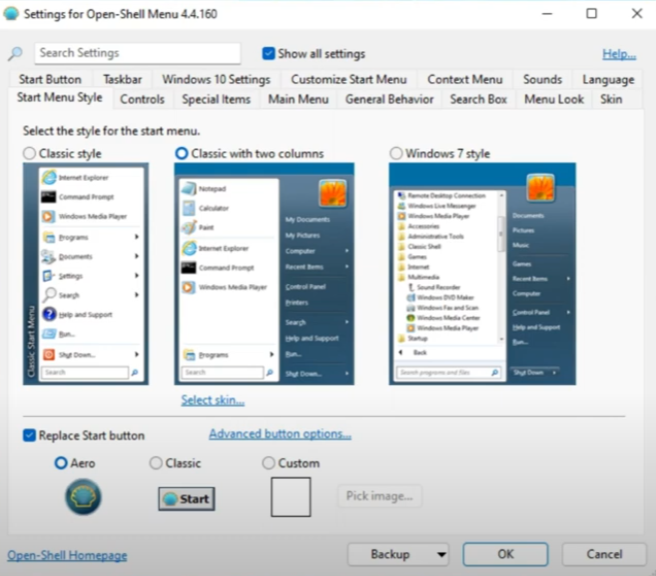Click the Help... link
Image resolution: width=656 pixels, height=576 pixels.
coord(619,54)
